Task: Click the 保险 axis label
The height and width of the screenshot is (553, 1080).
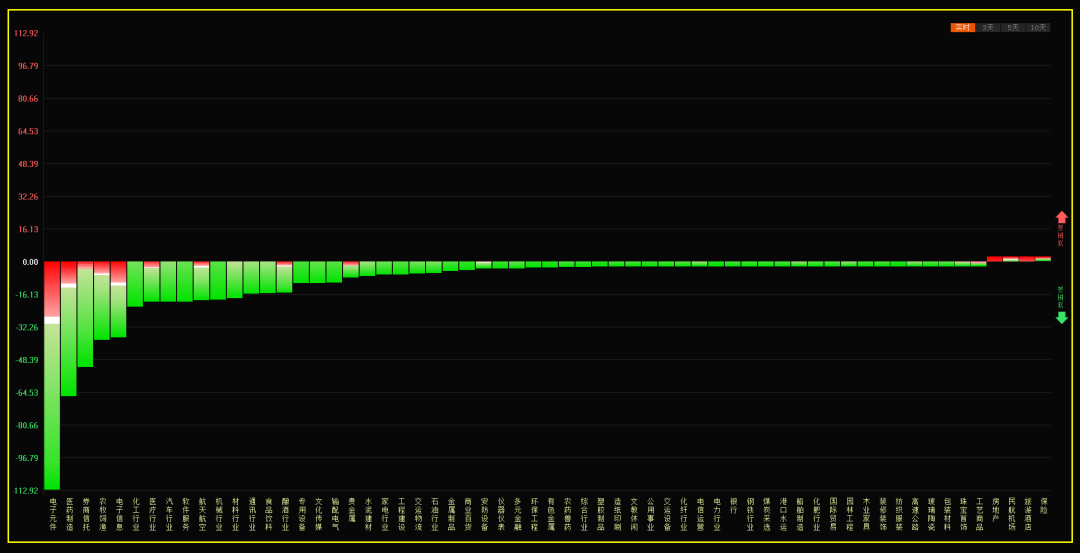Action: (x=1044, y=507)
